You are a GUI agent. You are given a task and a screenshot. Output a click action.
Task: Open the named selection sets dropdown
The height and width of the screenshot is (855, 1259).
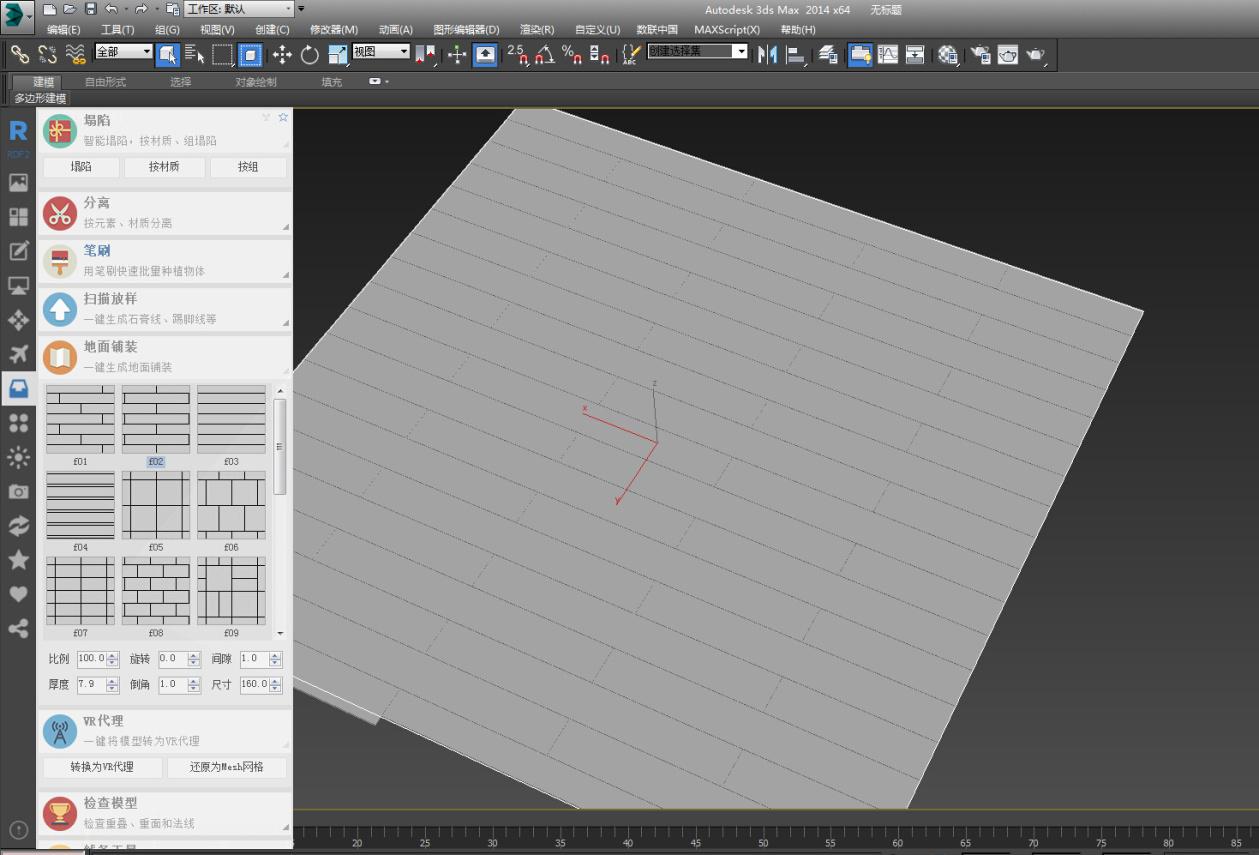698,51
